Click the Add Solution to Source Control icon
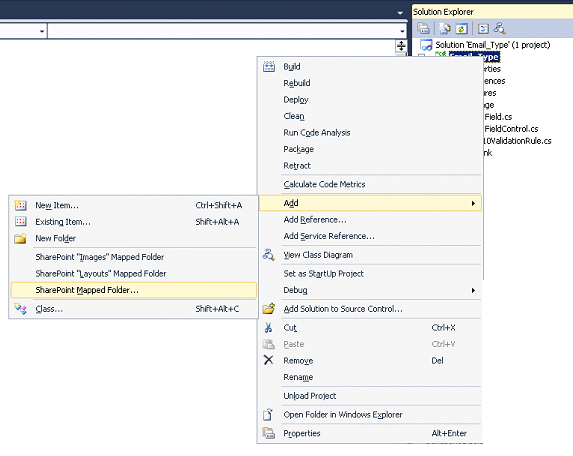 (269, 308)
